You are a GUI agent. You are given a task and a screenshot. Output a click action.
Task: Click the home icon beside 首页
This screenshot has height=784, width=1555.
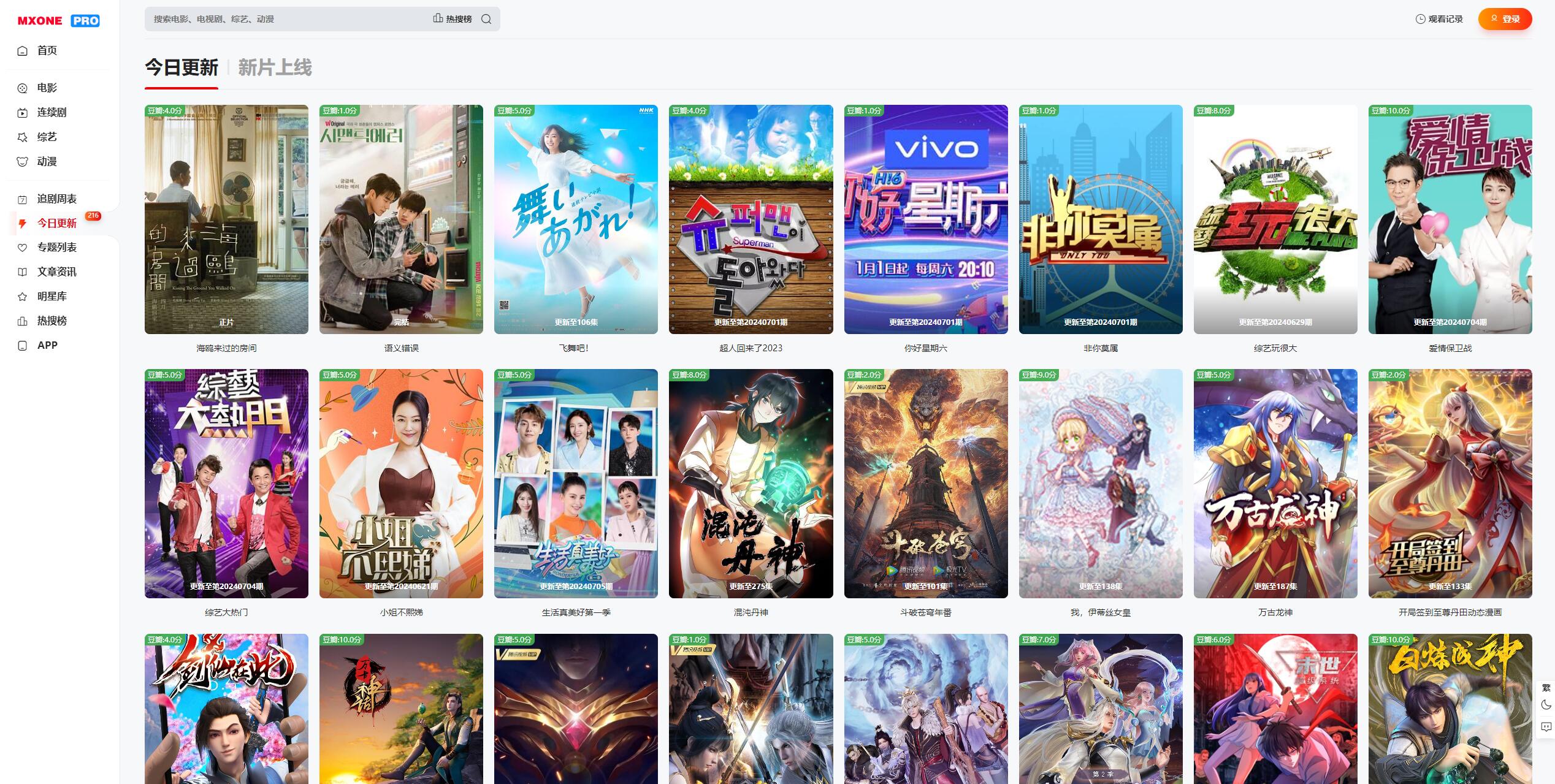[23, 51]
